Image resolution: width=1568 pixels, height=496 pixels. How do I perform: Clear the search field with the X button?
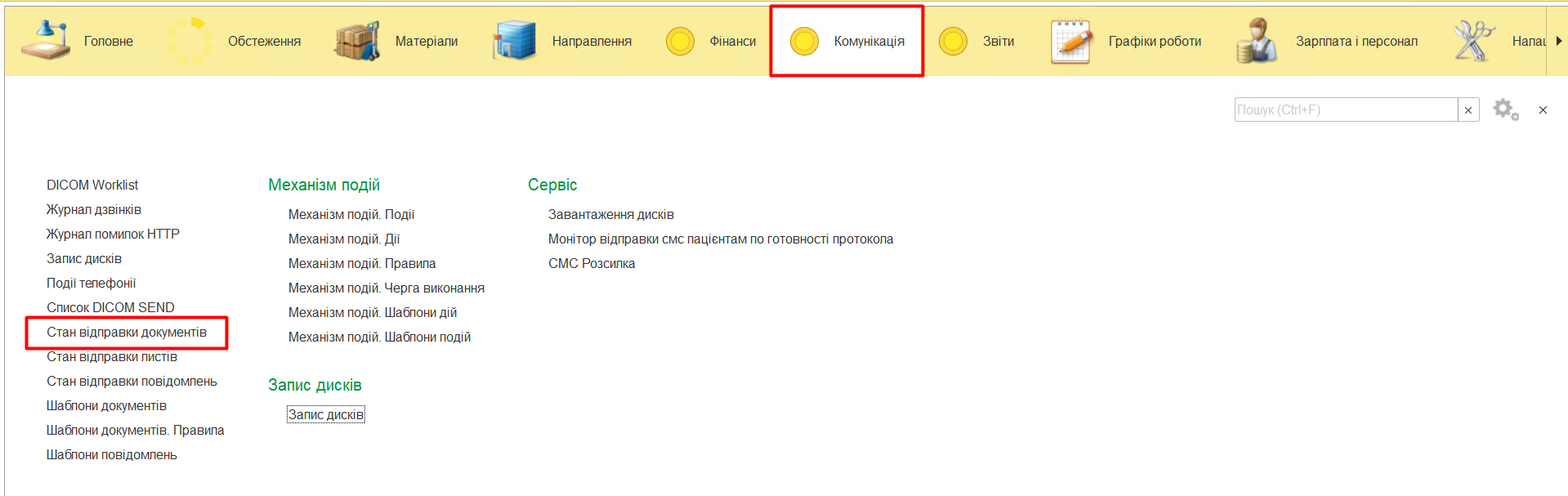[x=1468, y=110]
